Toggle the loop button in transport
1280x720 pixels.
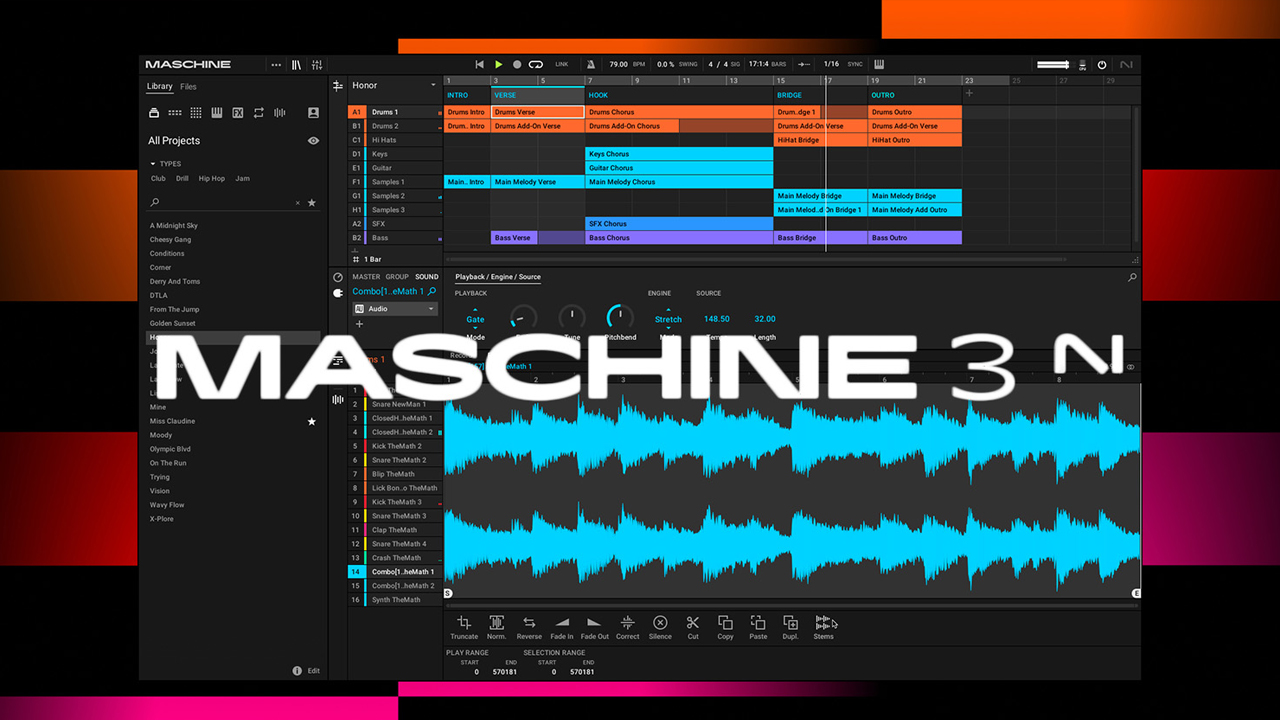point(536,65)
